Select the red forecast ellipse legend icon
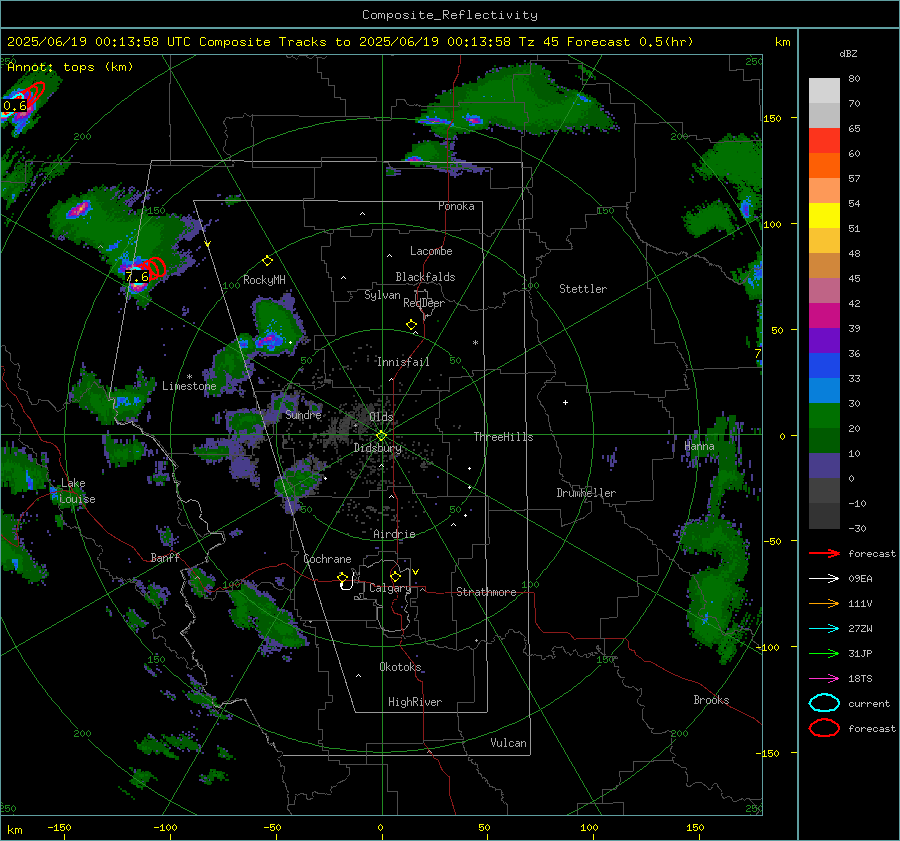Viewport: 900px width, 841px height. 824,728
